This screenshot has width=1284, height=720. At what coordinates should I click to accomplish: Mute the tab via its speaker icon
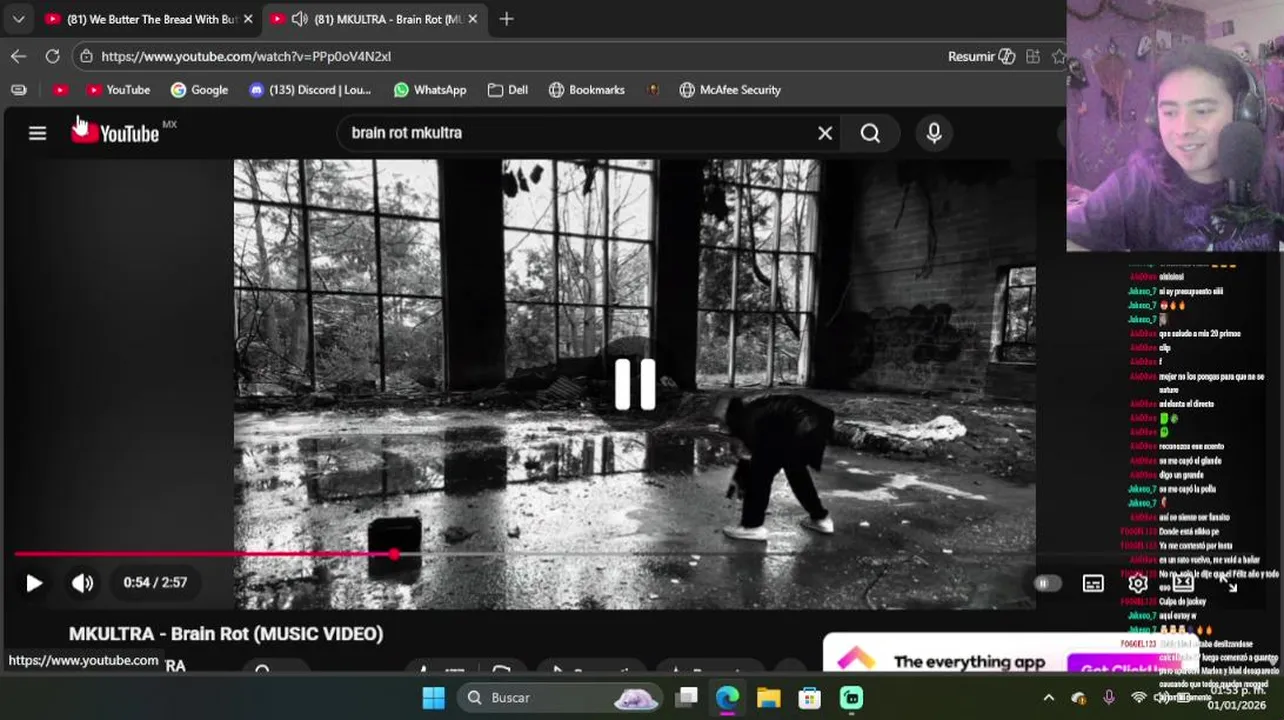[299, 19]
